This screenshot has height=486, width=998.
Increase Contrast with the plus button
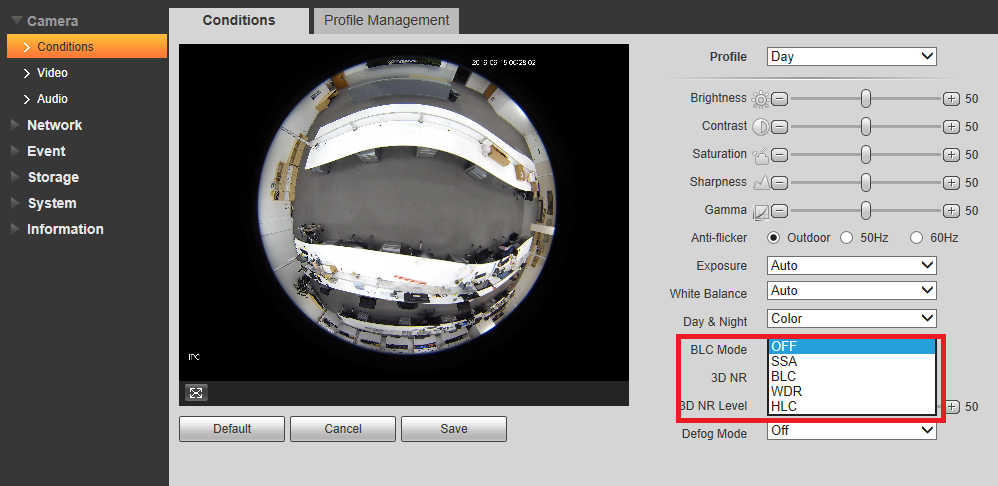[951, 127]
